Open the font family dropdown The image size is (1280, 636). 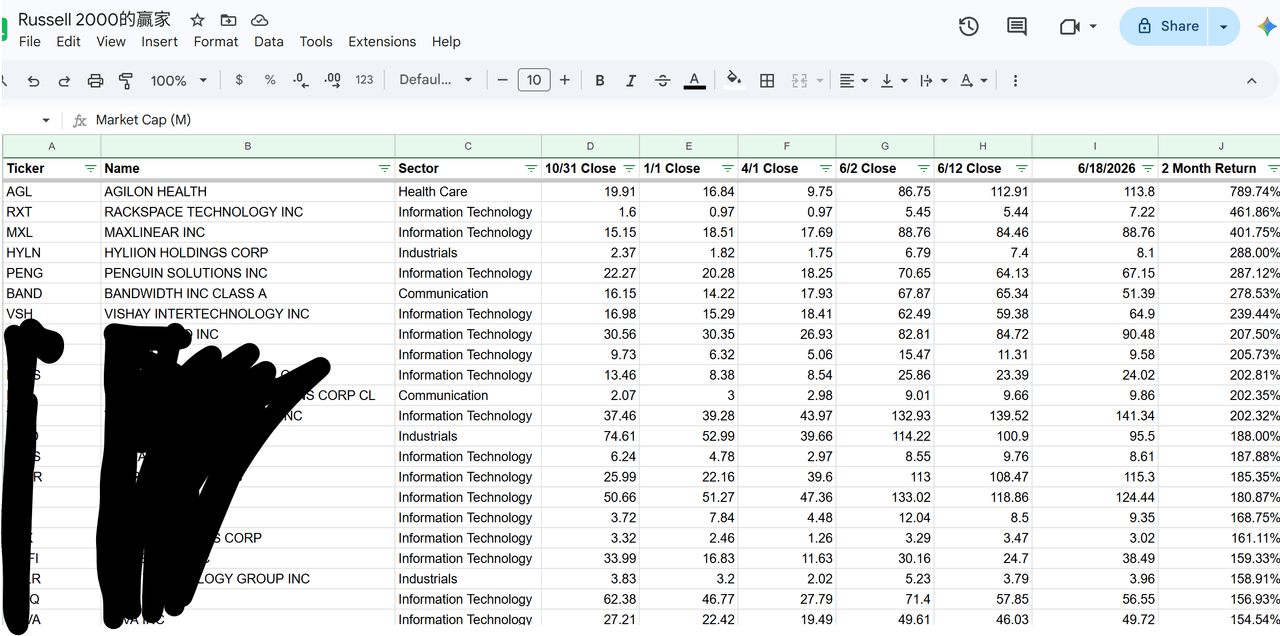[x=436, y=80]
